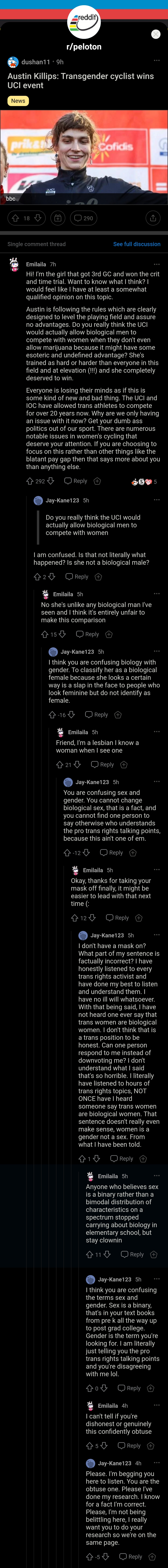168x1568 pixels.
Task: Open the post's three-dot overflow menu
Action: tap(156, 61)
